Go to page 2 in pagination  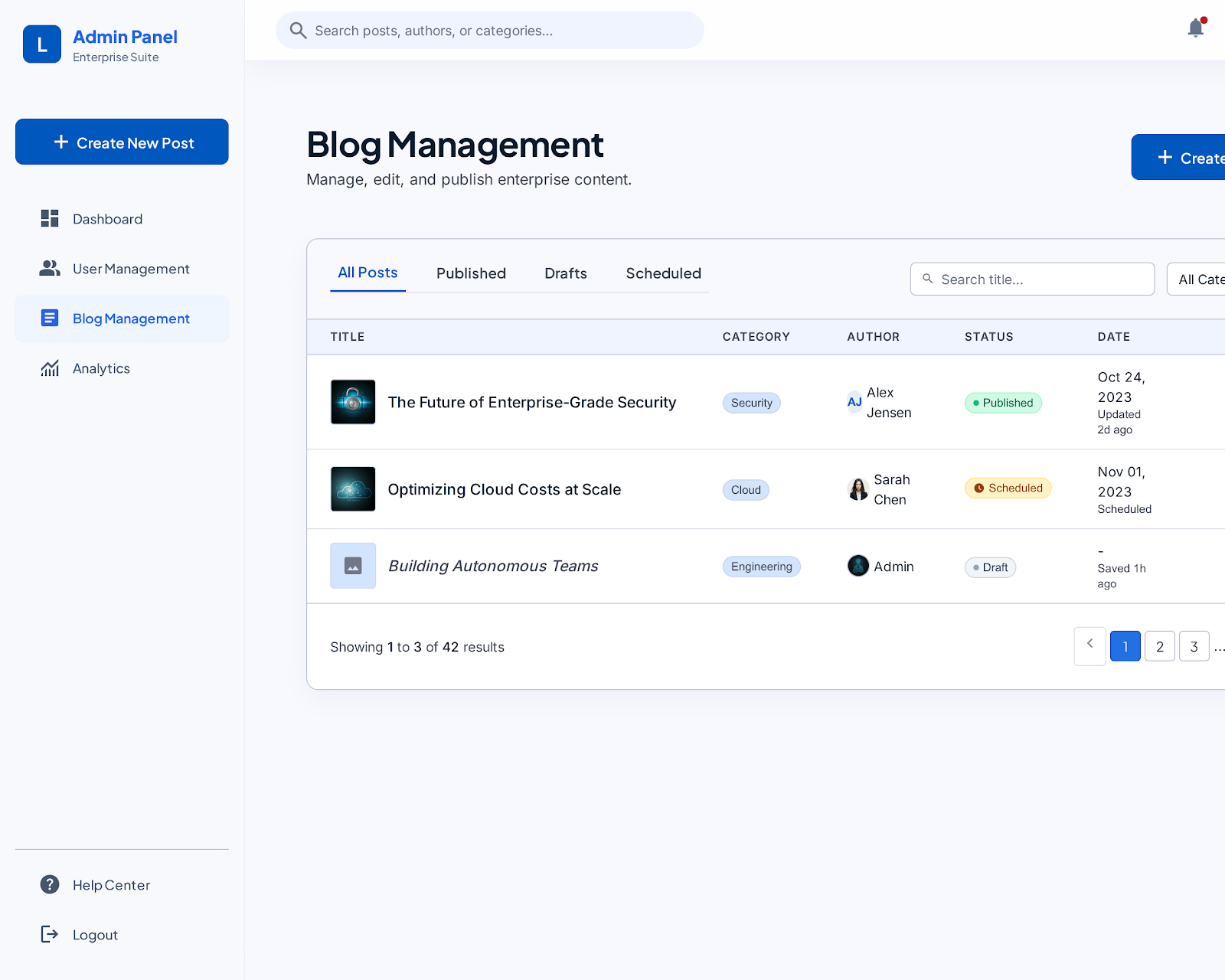(1160, 646)
